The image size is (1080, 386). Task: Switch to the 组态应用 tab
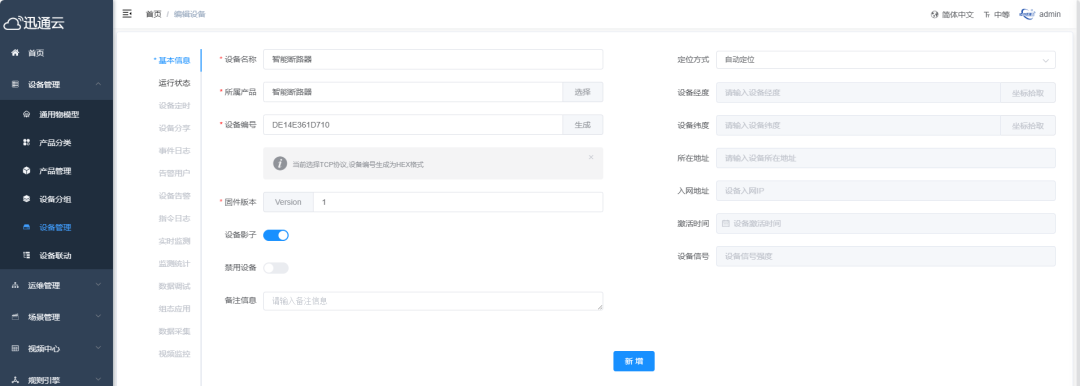[174, 309]
